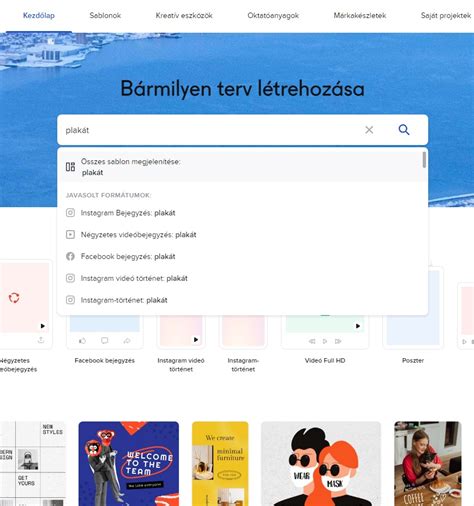Screen dimensions: 474x506
Task: Open the Poszter format card
Action: [413, 307]
